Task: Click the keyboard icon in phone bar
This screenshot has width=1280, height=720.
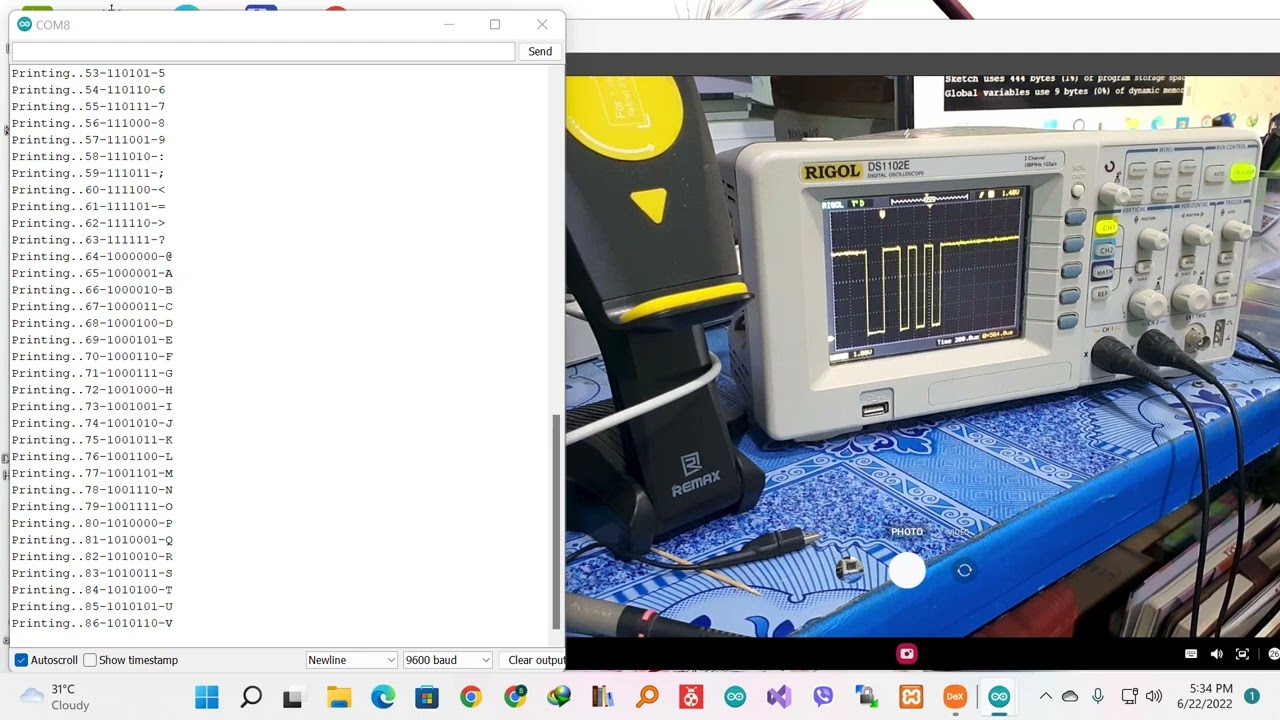Action: (1191, 654)
